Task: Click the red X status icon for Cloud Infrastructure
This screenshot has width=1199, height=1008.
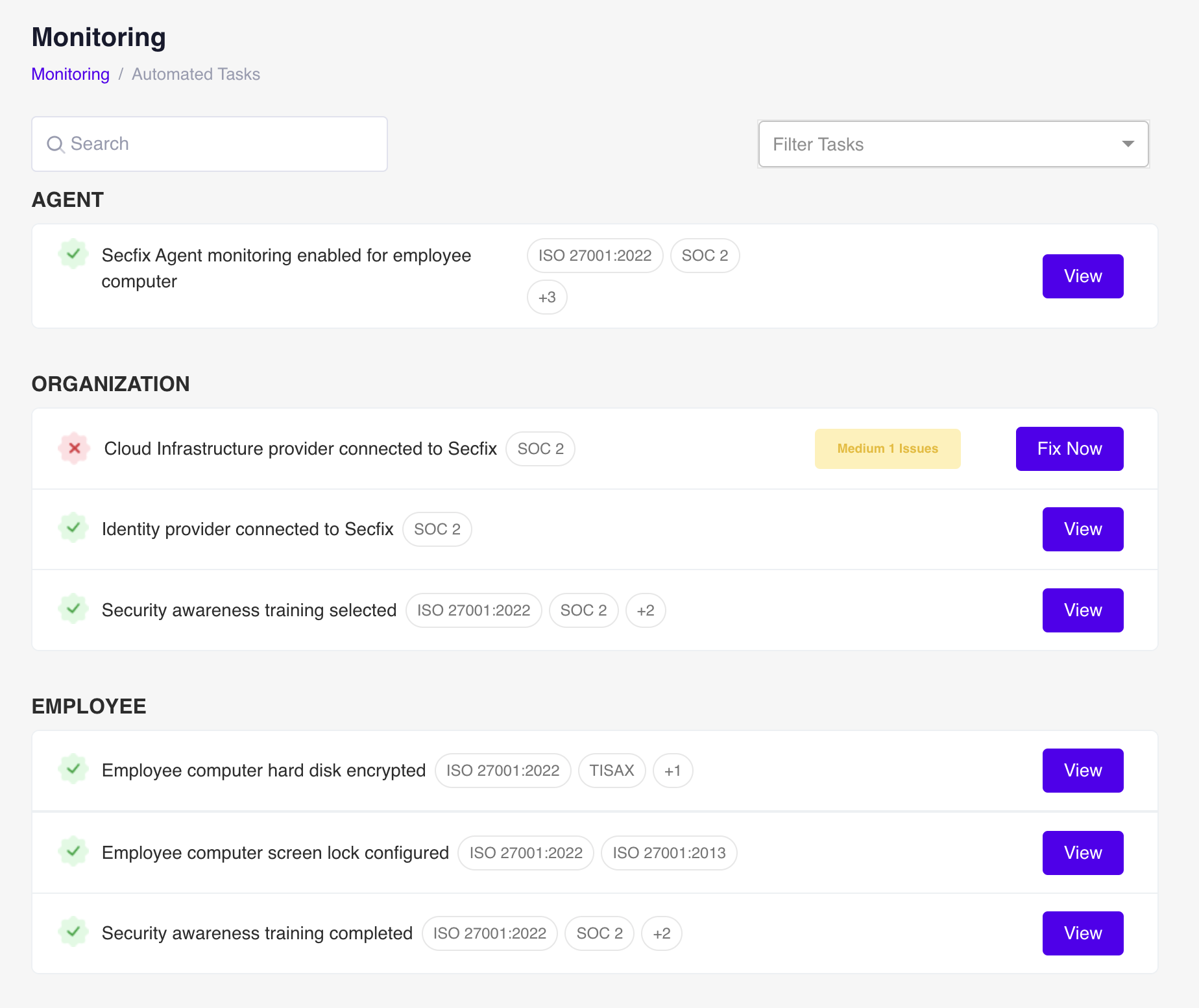Action: point(75,448)
